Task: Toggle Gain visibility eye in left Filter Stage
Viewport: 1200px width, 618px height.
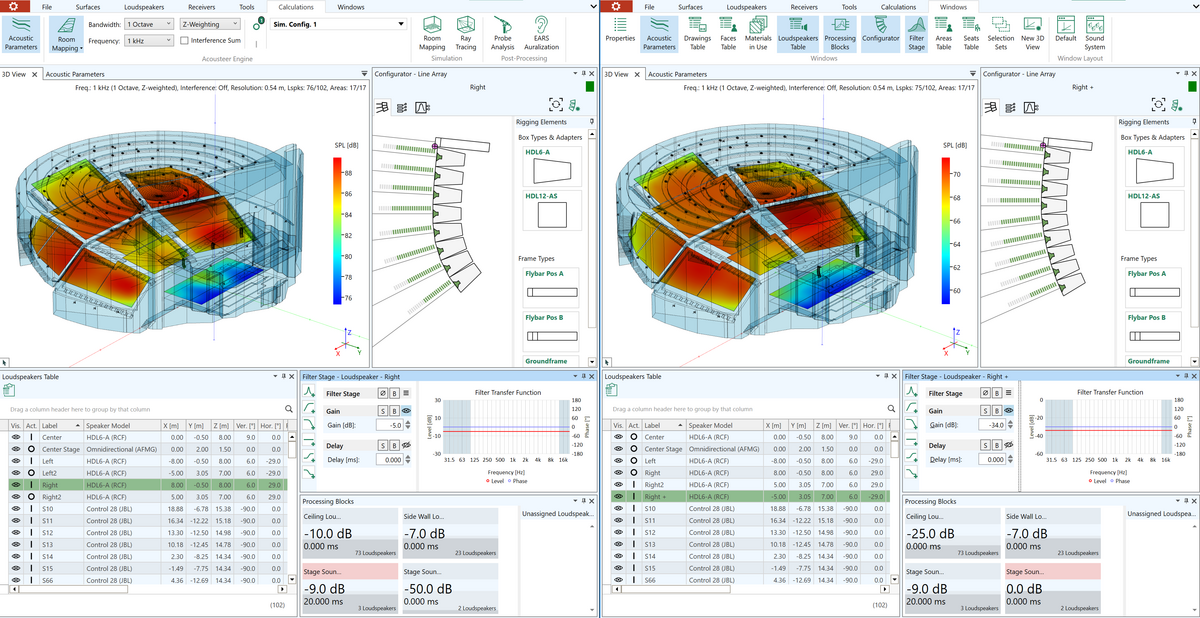Action: 407,410
